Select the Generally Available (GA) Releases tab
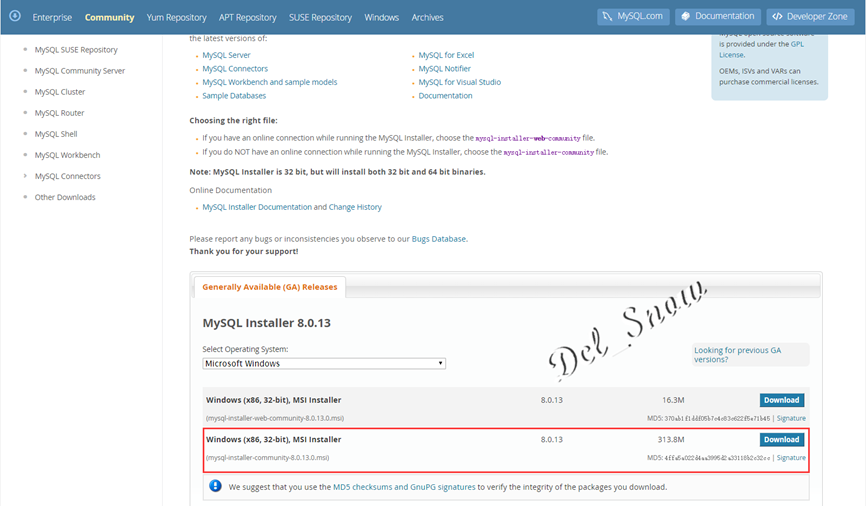Image resolution: width=866 pixels, height=506 pixels. 270,287
